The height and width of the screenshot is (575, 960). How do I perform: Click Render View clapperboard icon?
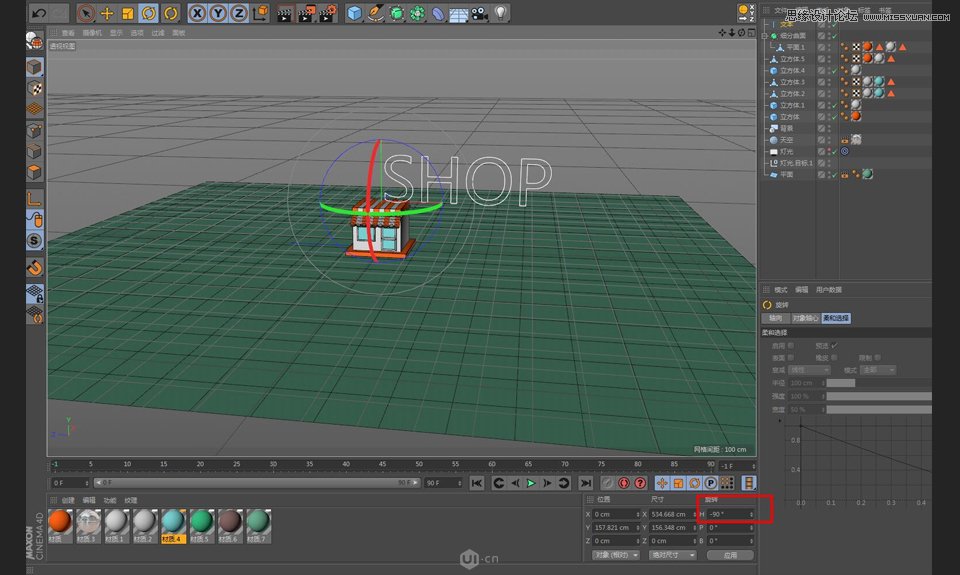[x=284, y=13]
